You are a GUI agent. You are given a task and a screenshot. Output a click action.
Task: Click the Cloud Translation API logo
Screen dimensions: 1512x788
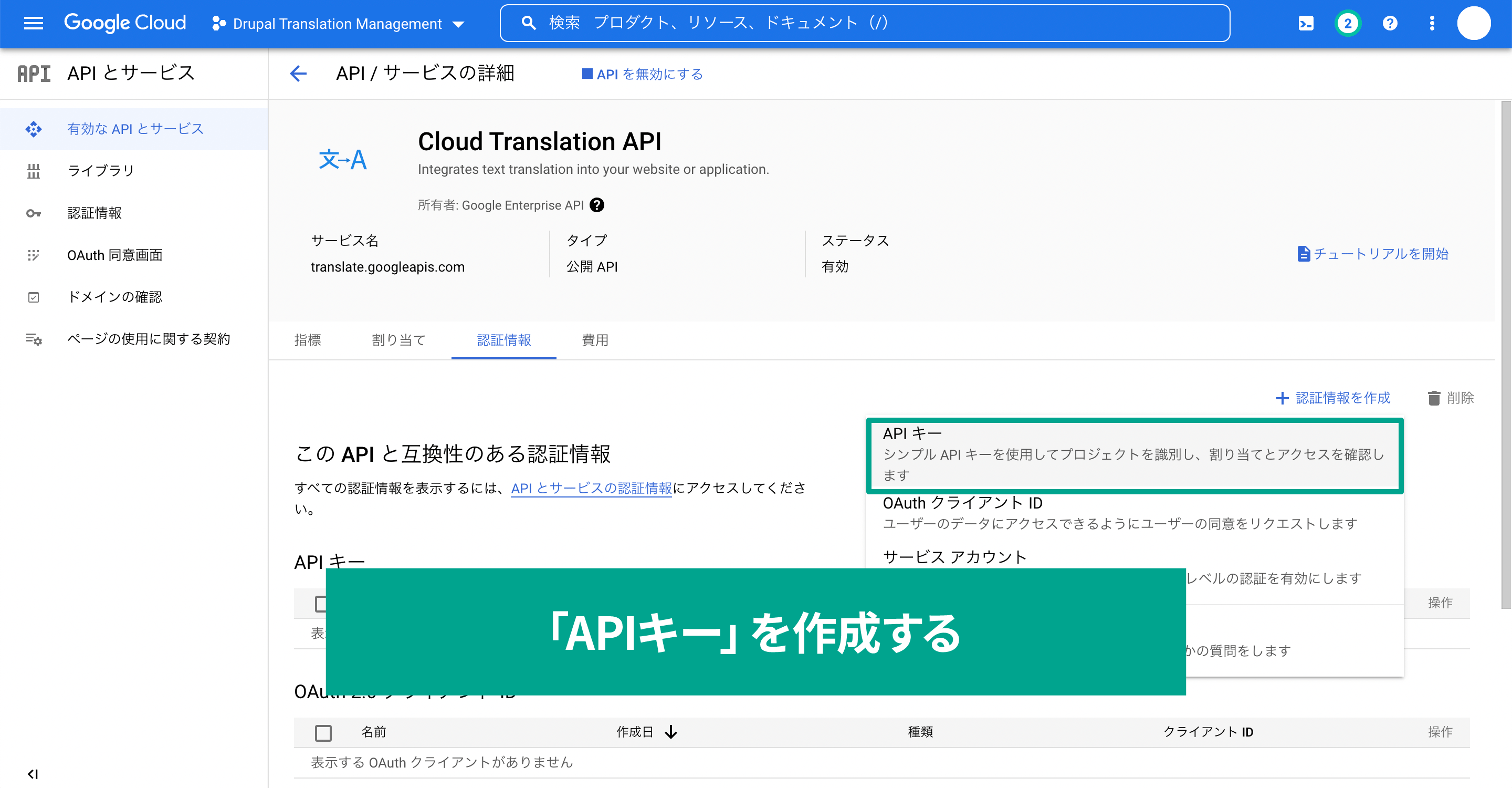(x=343, y=159)
